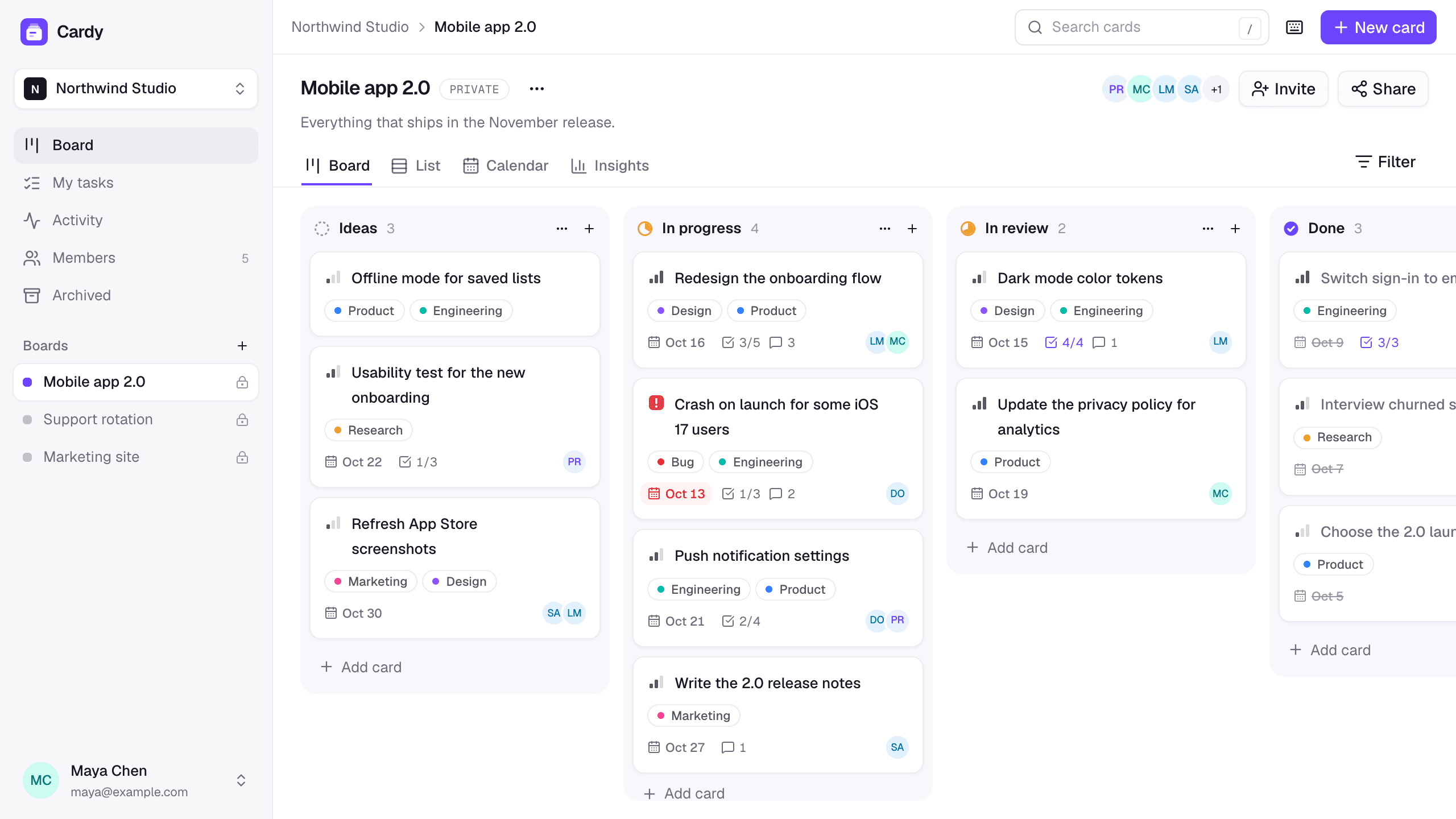Click the 2/4 checklist on Push notification settings
The width and height of the screenshot is (1456, 819).
click(x=741, y=621)
